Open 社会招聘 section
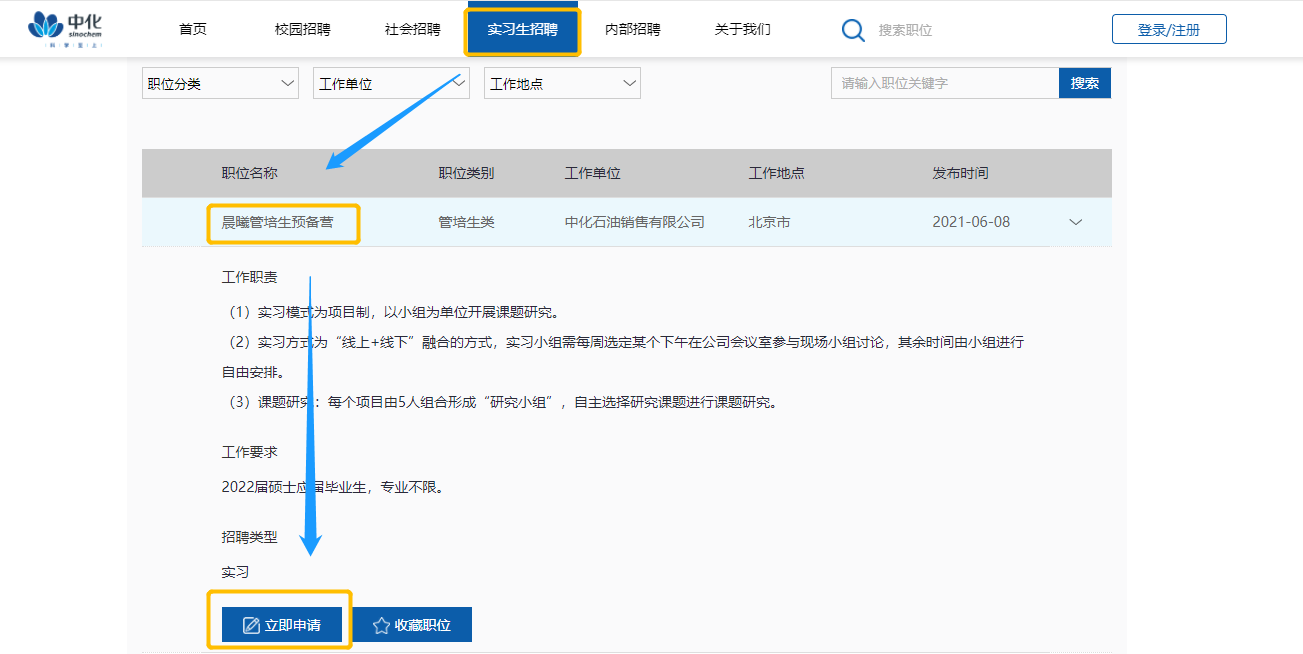The width and height of the screenshot is (1303, 654). click(412, 29)
